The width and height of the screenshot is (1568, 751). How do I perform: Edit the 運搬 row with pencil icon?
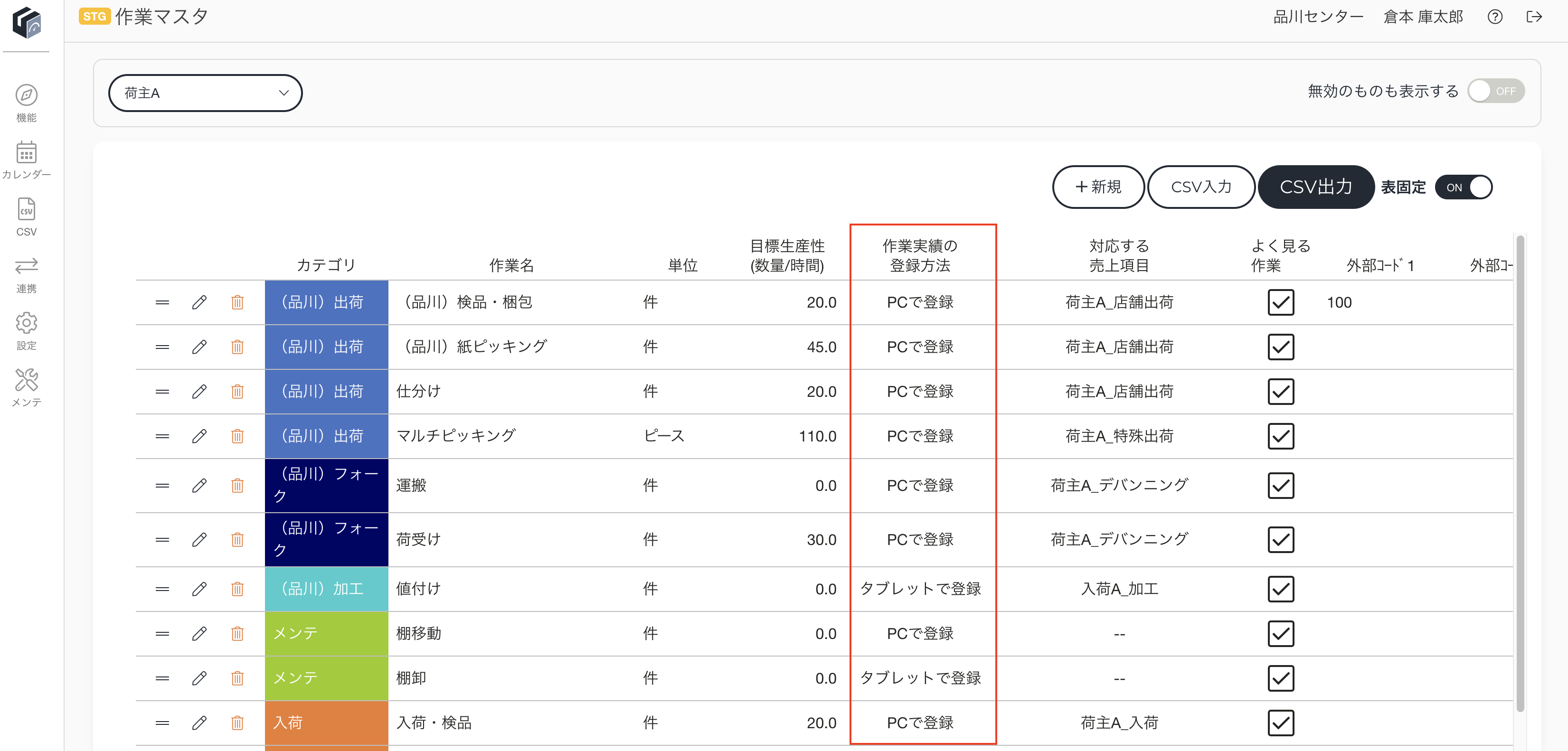[x=199, y=485]
